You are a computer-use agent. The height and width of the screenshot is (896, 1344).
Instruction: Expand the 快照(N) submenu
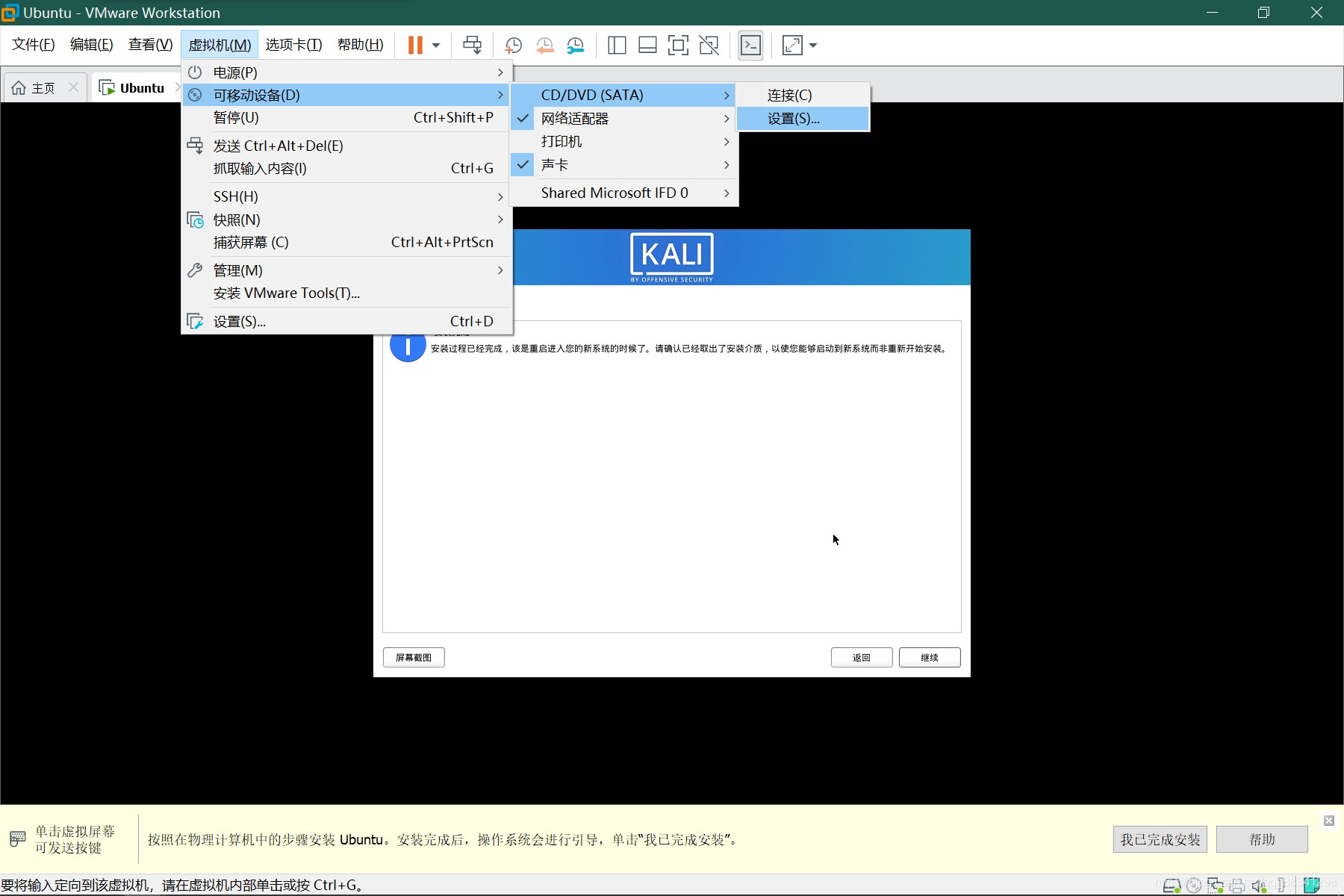(347, 220)
